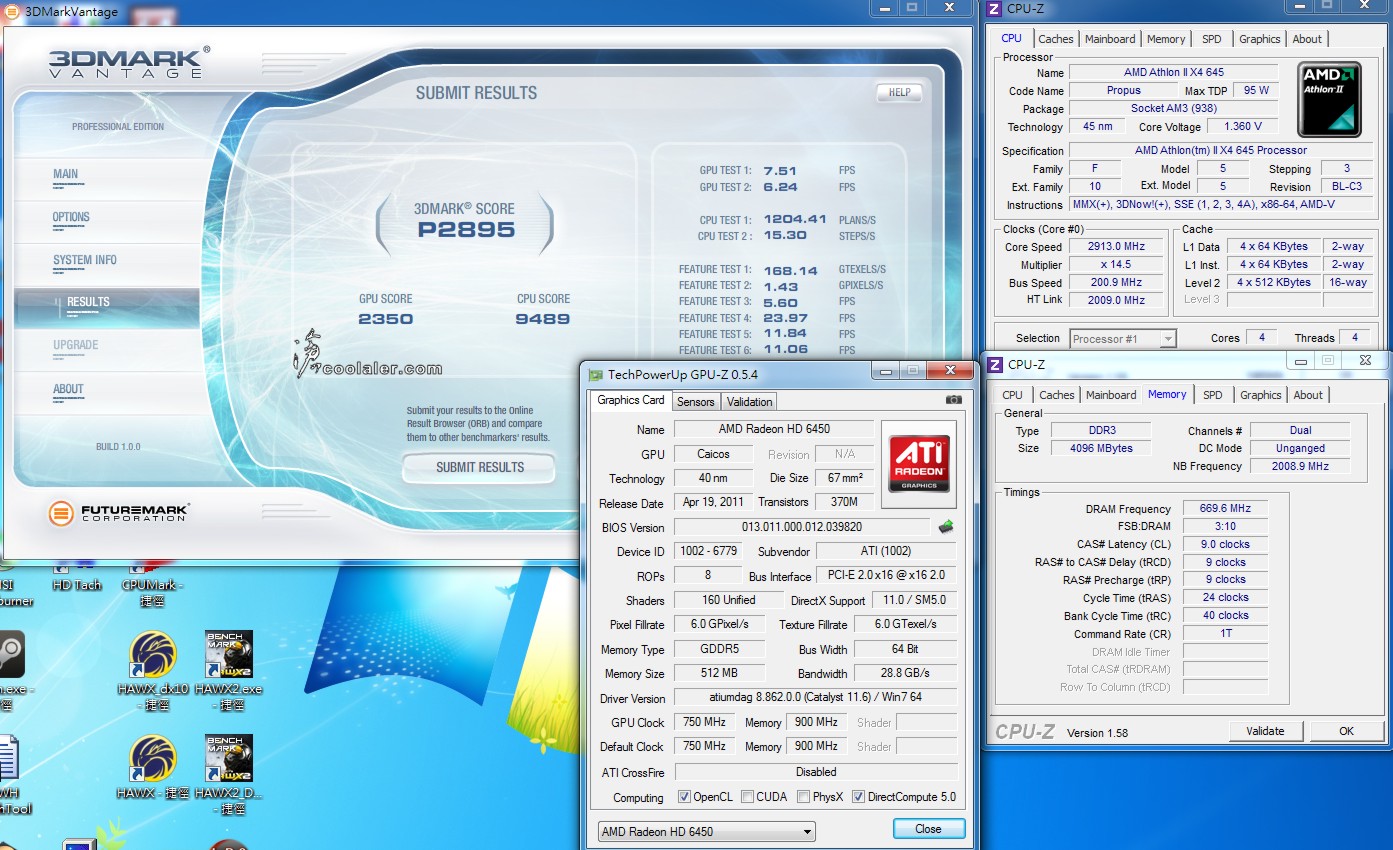Select the Graphics Card tab in GPU-Z
Viewport: 1393px width, 850px height.
[631, 400]
